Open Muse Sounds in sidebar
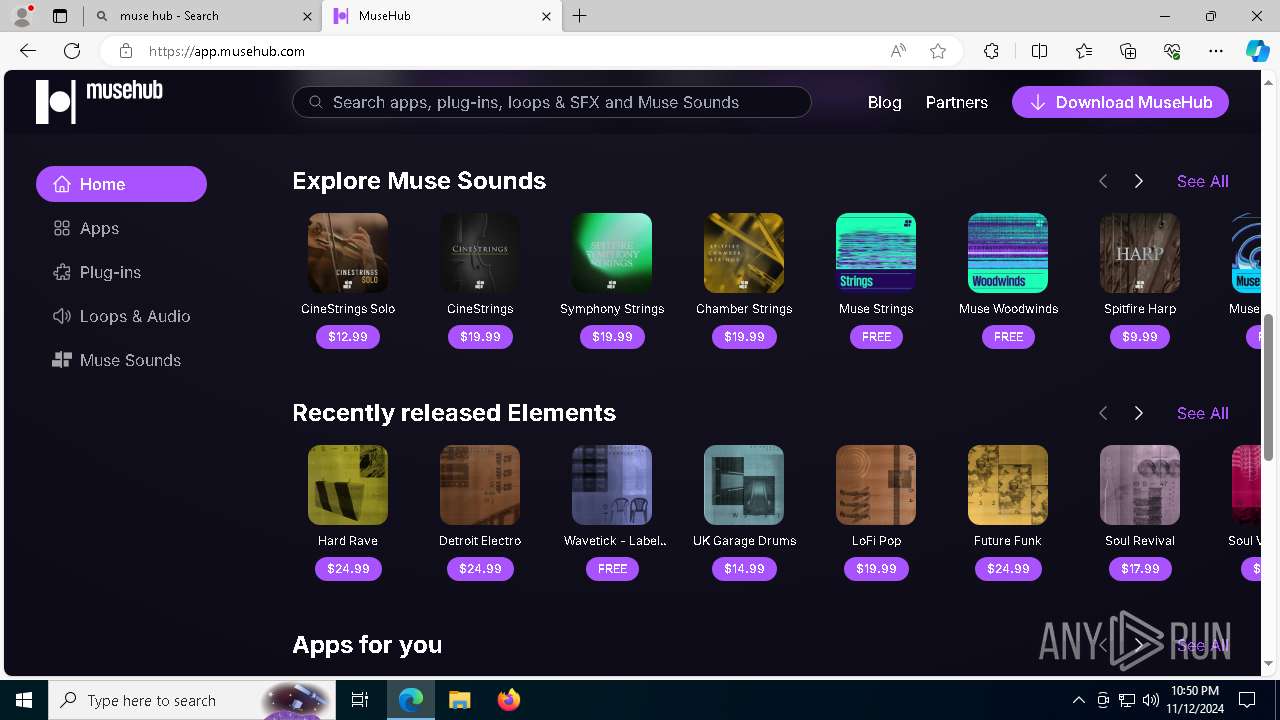This screenshot has height=720, width=1280. point(117,360)
